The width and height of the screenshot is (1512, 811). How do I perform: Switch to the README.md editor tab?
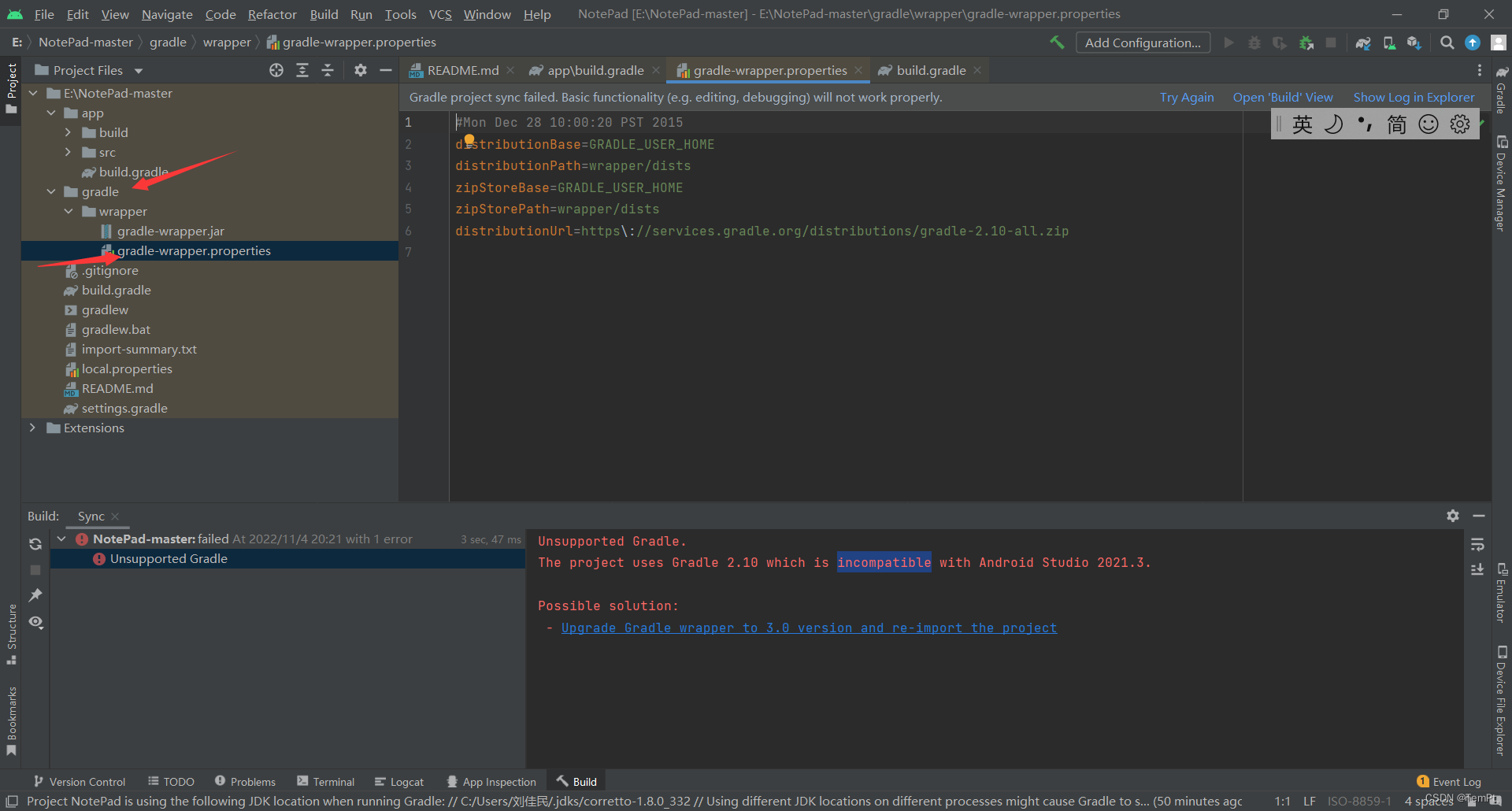pos(462,70)
